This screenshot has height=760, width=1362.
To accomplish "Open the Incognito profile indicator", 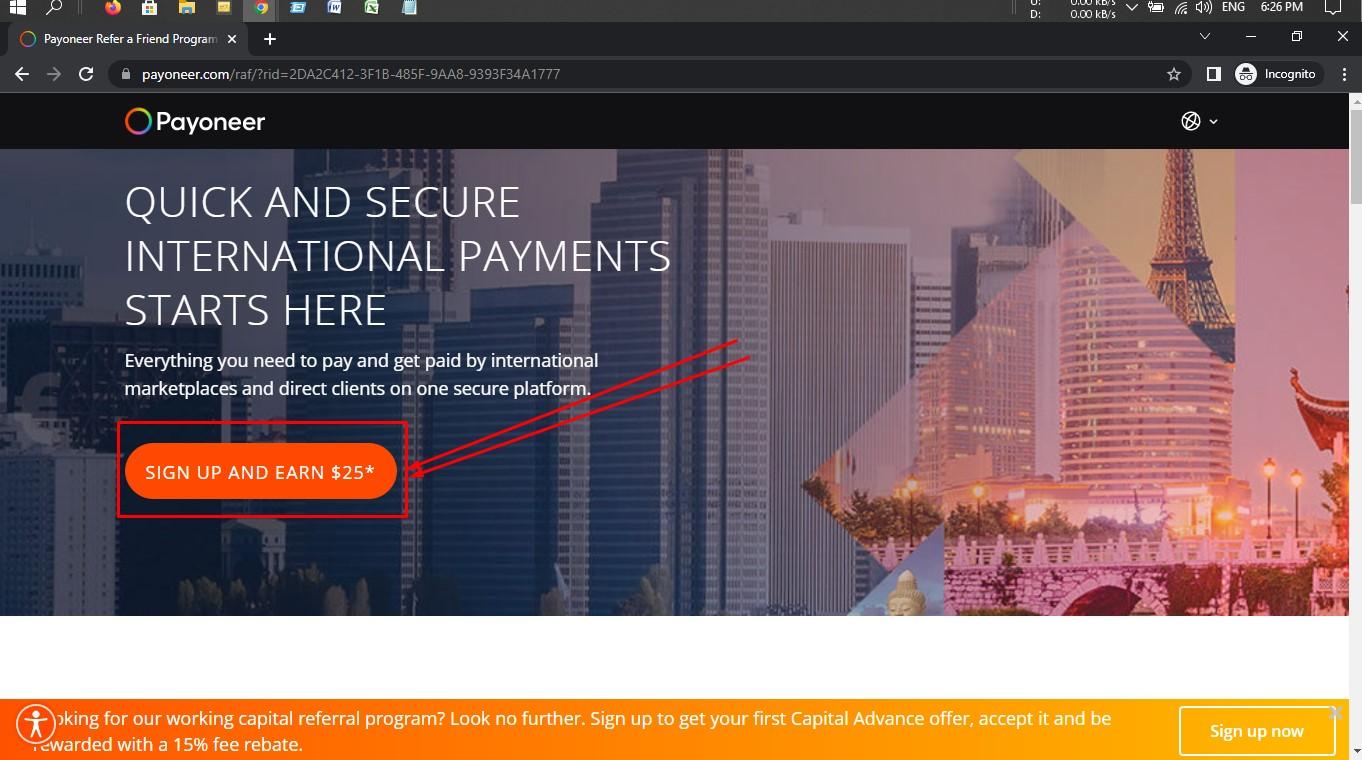I will coord(1277,74).
